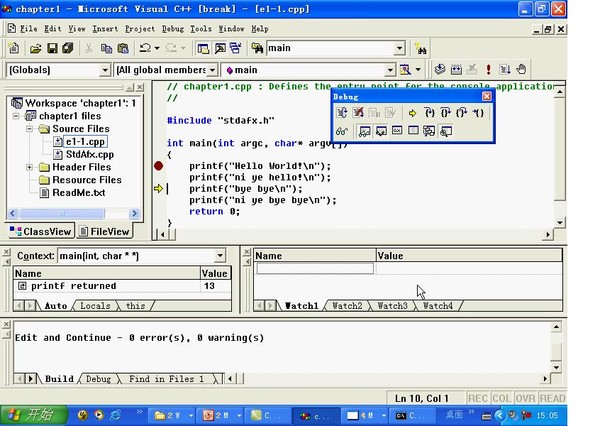The width and height of the screenshot is (600, 426).
Task: Toggle the Watch window in the Debug toolbar
Action: tap(364, 131)
